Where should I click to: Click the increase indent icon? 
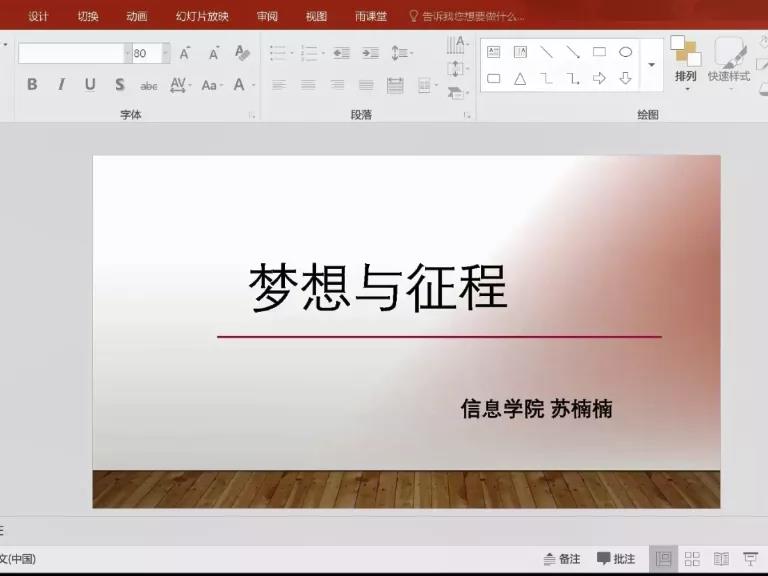(x=370, y=53)
